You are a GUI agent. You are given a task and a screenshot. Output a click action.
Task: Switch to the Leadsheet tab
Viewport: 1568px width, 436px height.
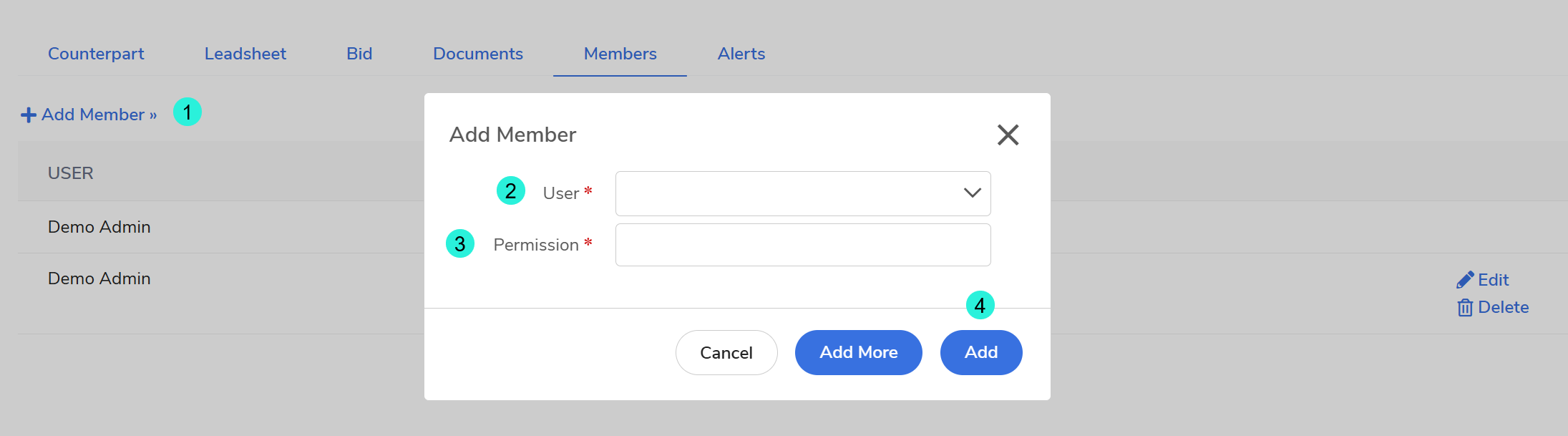(x=245, y=54)
